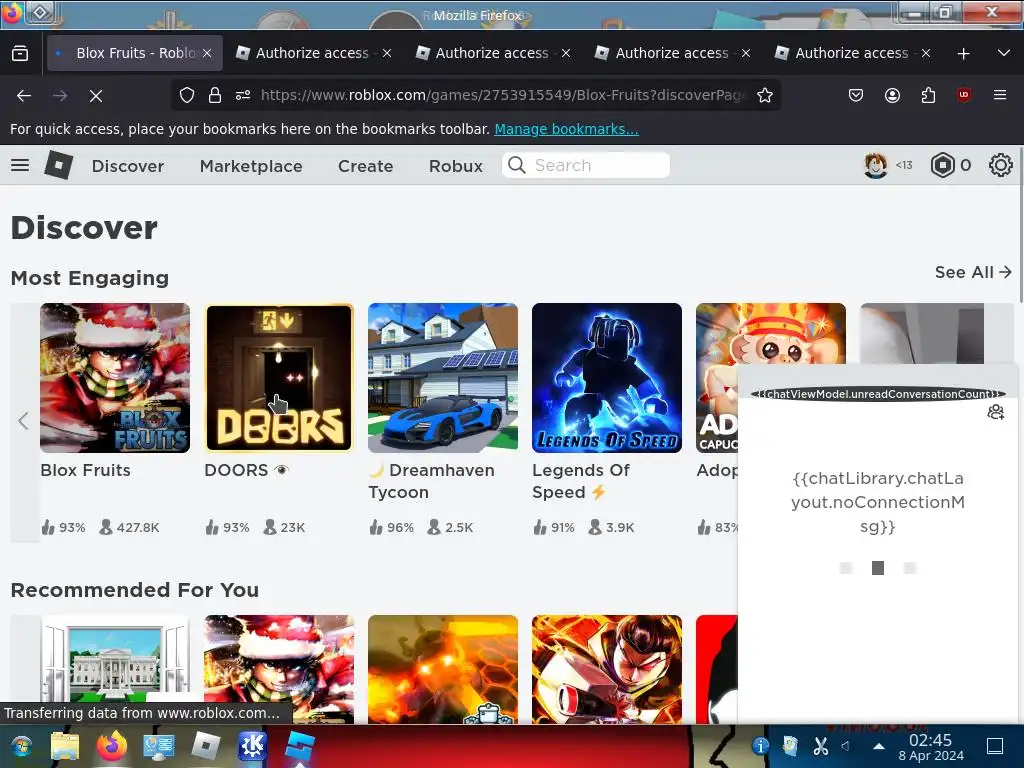The height and width of the screenshot is (768, 1024).
Task: Click the Manage bookmarks link
Action: (x=566, y=129)
